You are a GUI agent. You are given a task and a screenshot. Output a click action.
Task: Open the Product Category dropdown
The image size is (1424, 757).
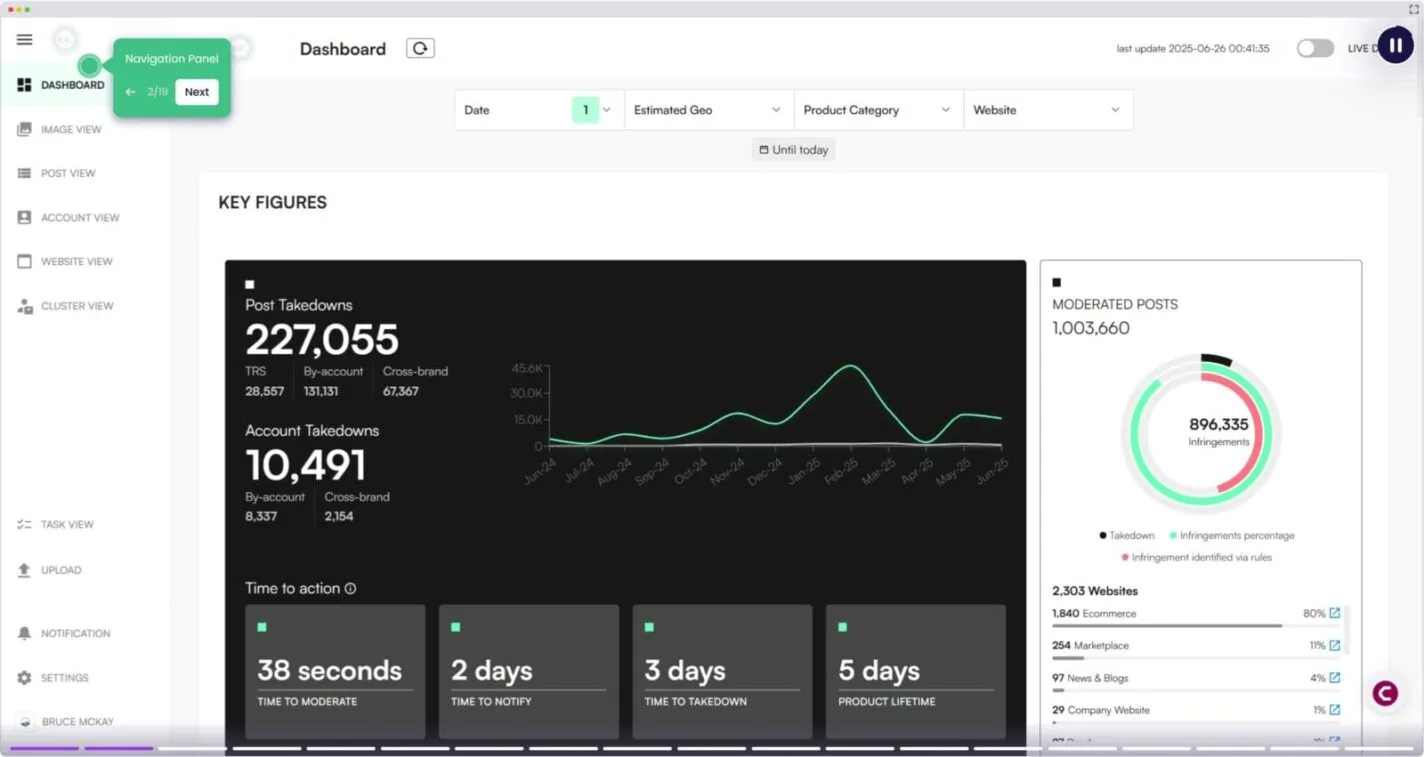pyautogui.click(x=876, y=109)
